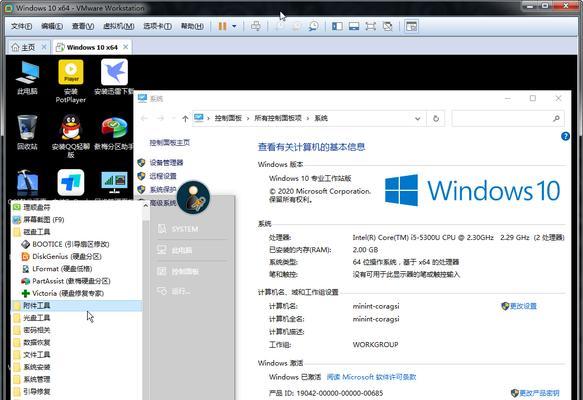Open the snapshot manager clock icon

[314, 26]
